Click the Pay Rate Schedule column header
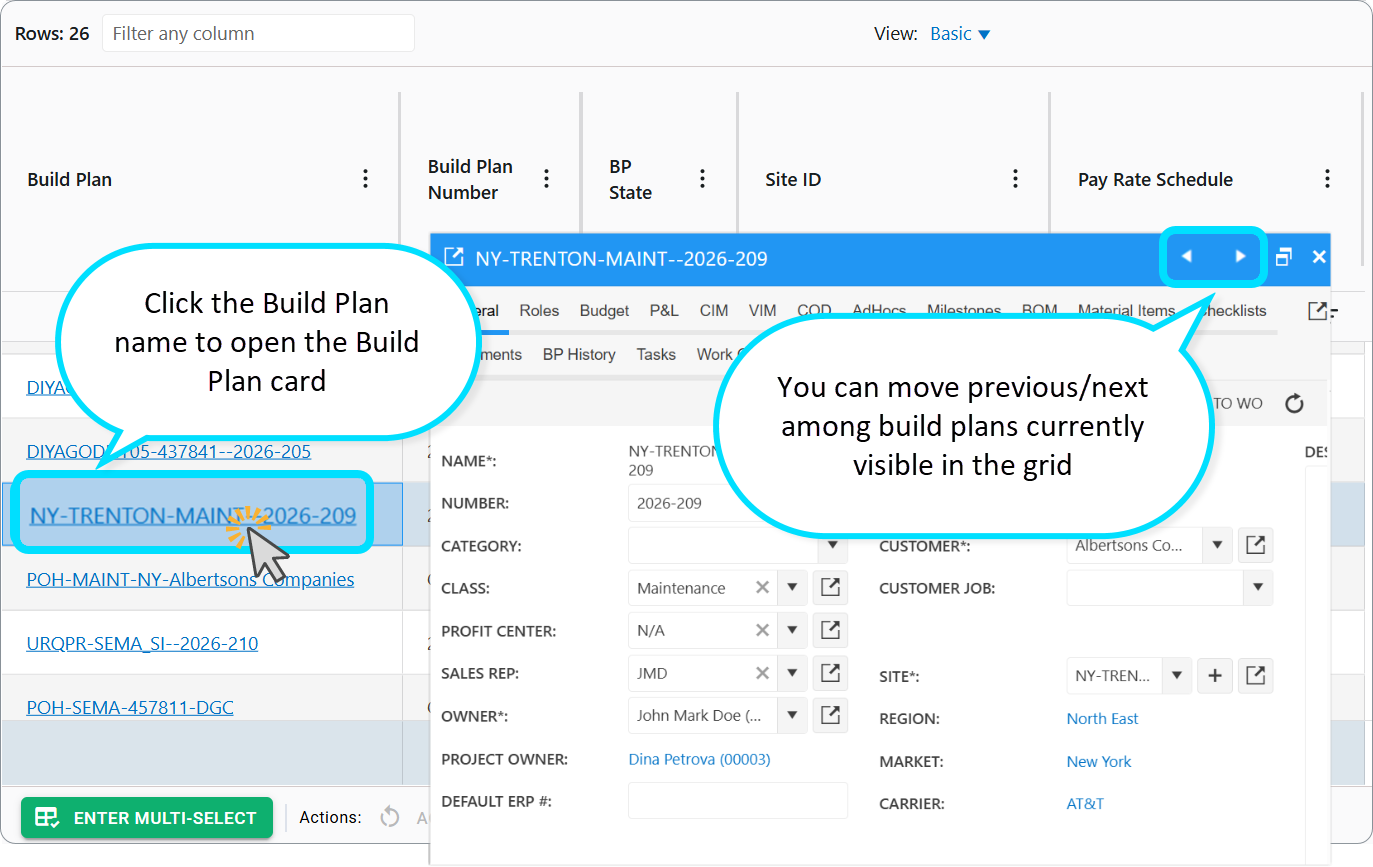Image resolution: width=1373 pixels, height=867 pixels. click(1155, 179)
